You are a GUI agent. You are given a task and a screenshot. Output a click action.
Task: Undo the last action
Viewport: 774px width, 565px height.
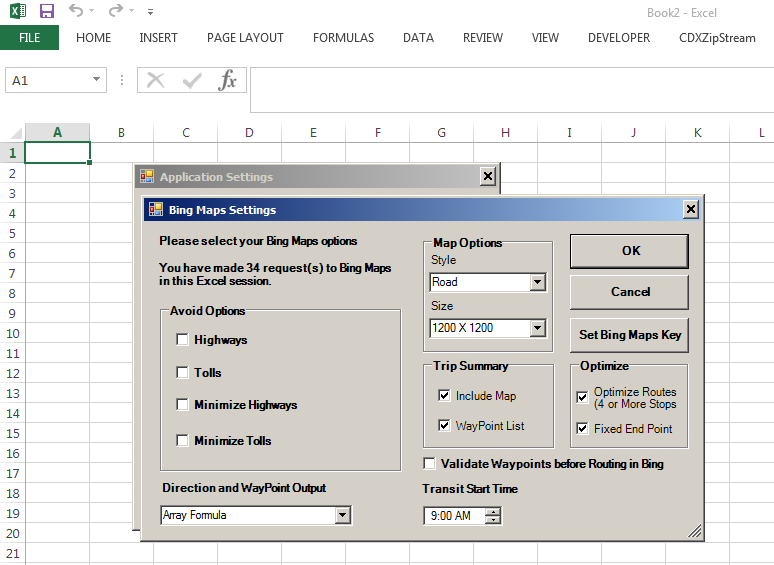(76, 10)
